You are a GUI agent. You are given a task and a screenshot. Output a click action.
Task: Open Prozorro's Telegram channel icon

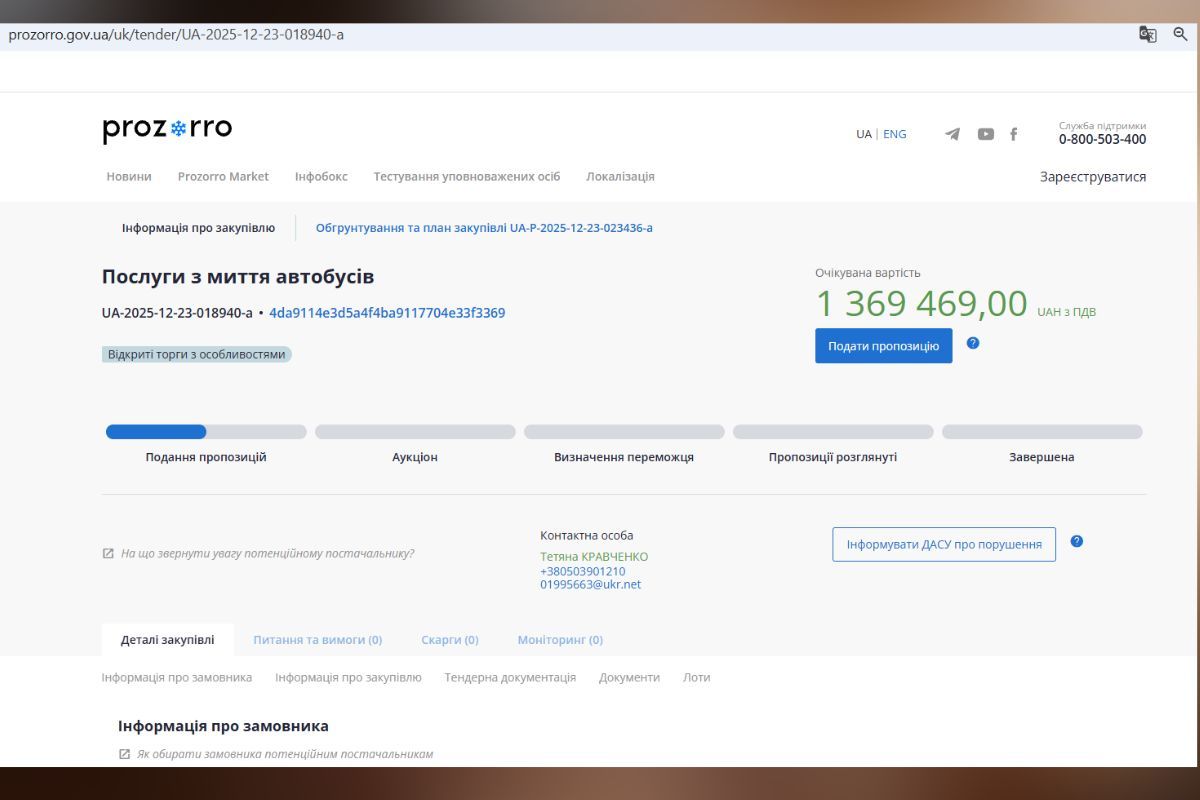click(951, 133)
